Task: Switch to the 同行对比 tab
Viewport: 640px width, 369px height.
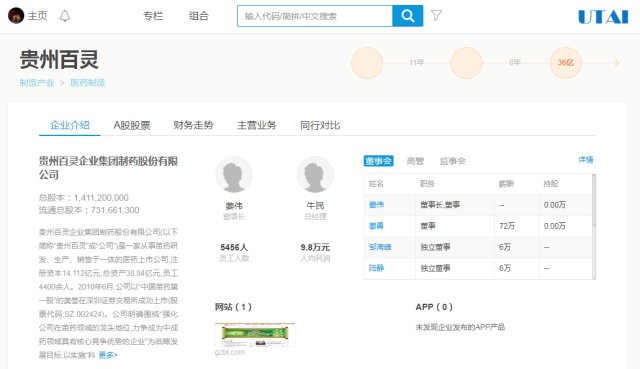Action: click(x=320, y=125)
